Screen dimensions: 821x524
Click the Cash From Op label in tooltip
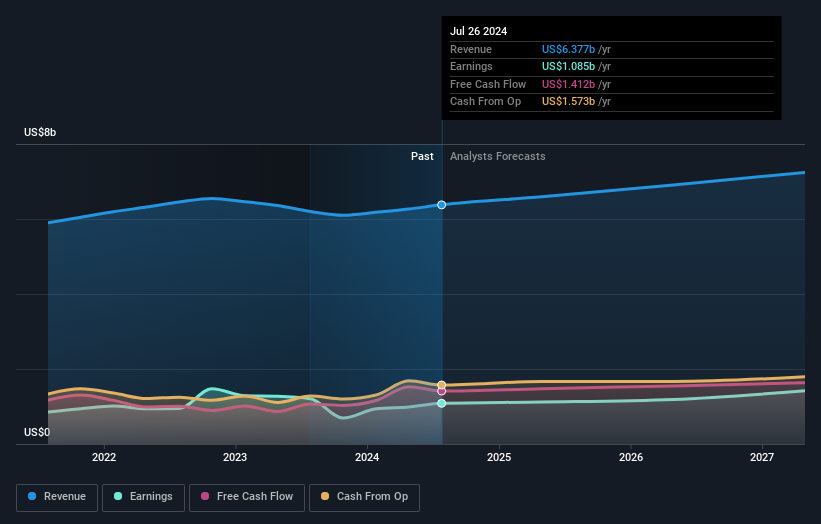485,102
